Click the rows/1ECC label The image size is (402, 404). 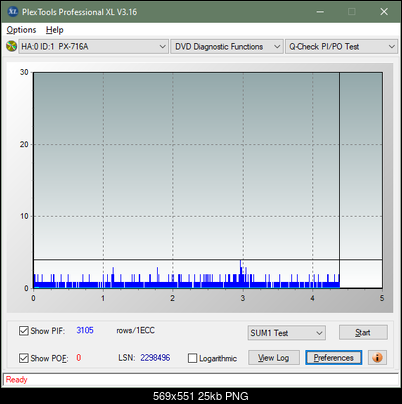(135, 330)
